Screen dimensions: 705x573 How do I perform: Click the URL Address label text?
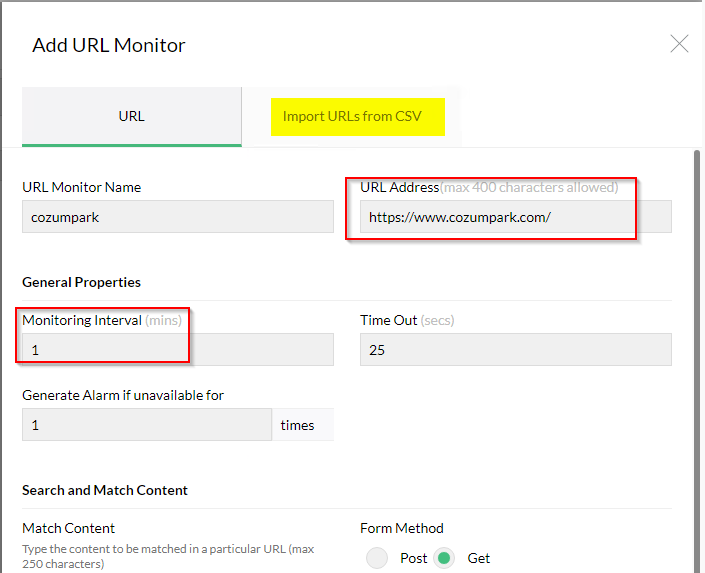399,187
